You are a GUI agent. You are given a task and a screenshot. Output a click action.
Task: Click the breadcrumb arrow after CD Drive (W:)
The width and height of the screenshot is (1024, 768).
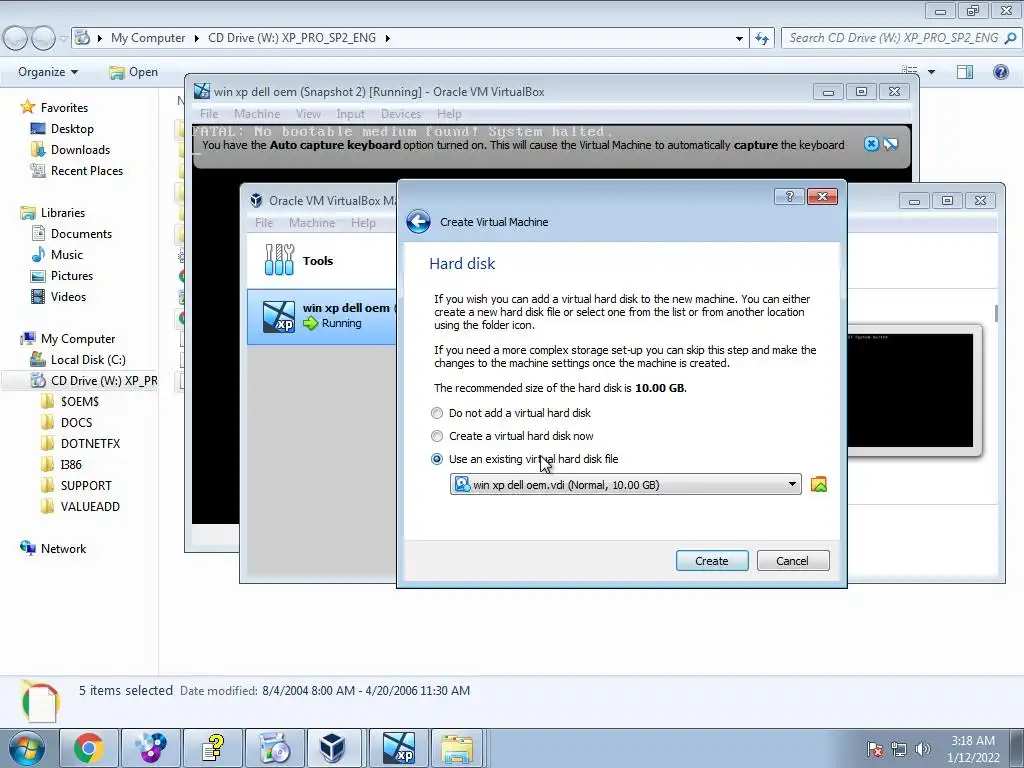387,38
